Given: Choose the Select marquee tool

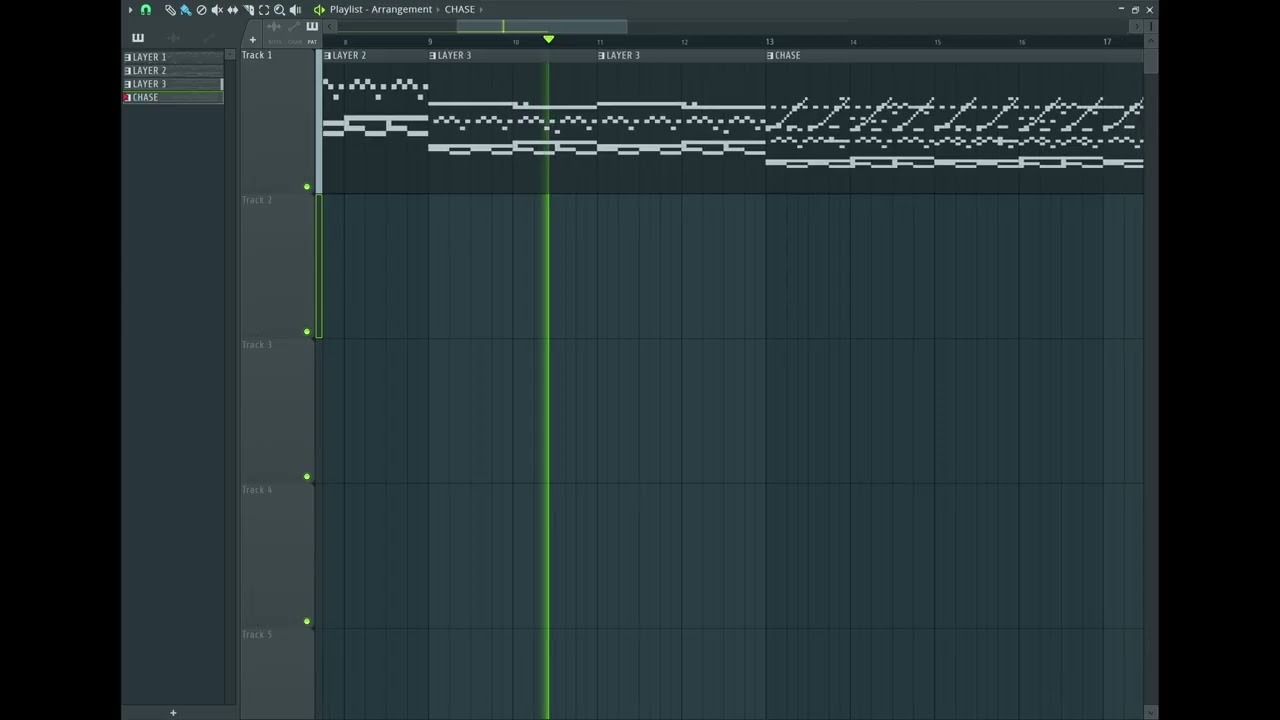Looking at the screenshot, I should pos(264,9).
